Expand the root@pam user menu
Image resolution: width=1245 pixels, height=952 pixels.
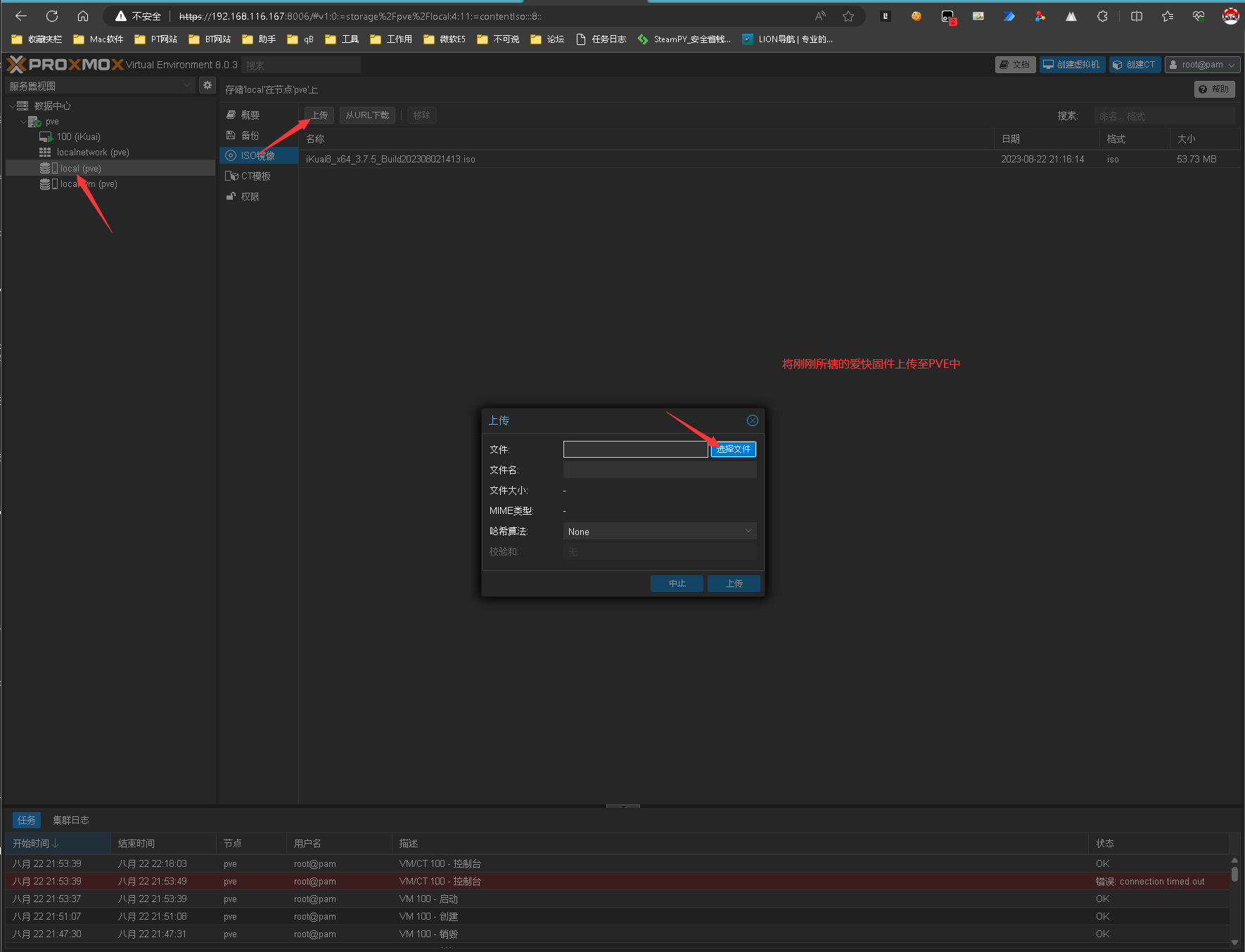[1202, 65]
